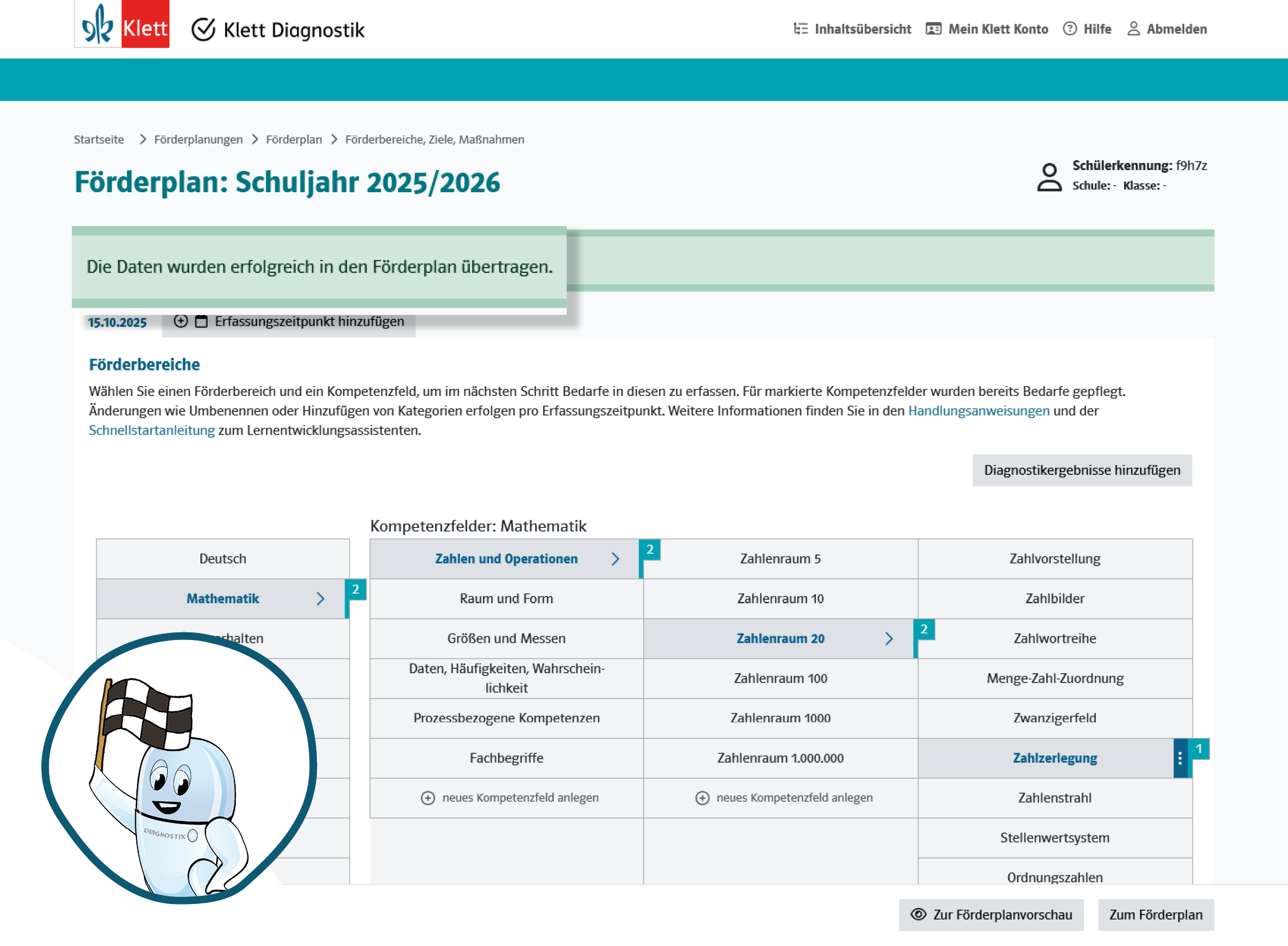Click Diagnostikergebnisse hinzufügen button
The height and width of the screenshot is (946, 1288).
pos(1083,471)
